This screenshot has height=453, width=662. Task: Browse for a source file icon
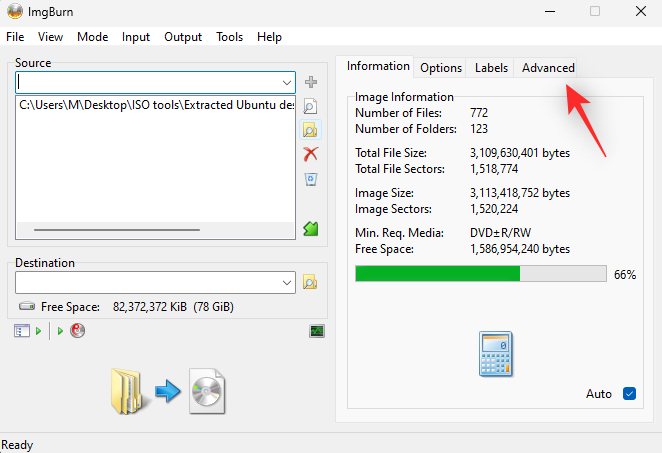coord(310,106)
